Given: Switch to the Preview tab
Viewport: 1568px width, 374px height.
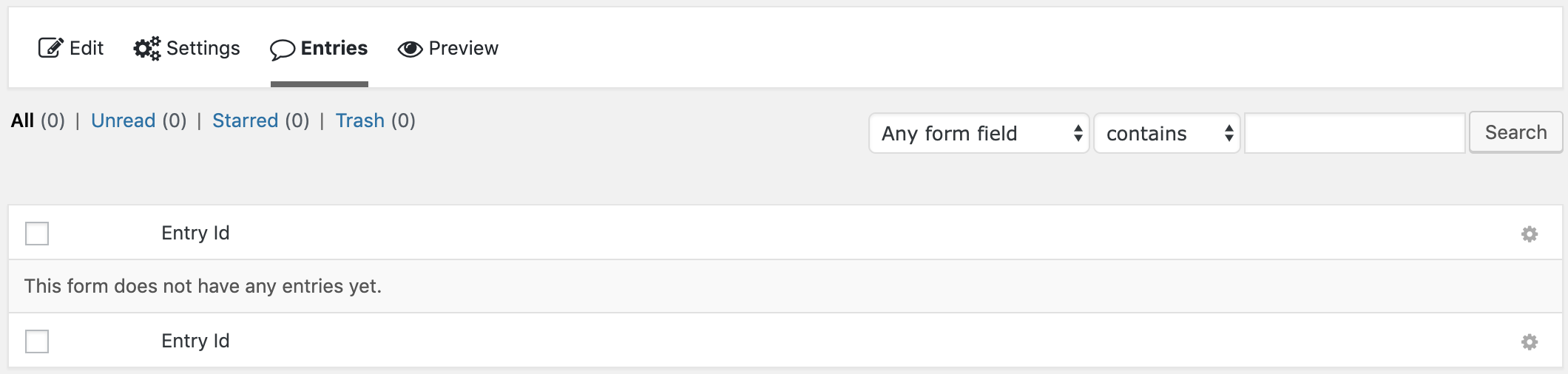Looking at the screenshot, I should 463,48.
